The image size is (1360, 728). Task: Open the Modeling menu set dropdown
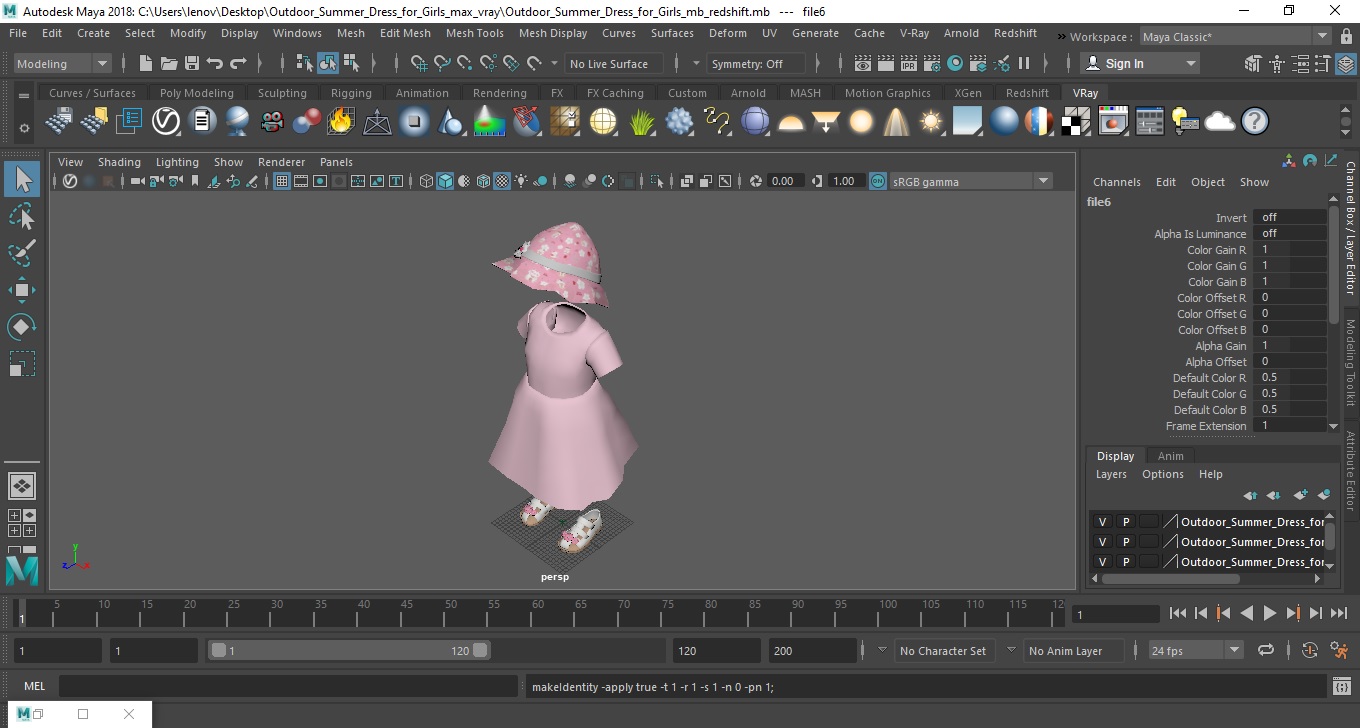click(x=62, y=63)
